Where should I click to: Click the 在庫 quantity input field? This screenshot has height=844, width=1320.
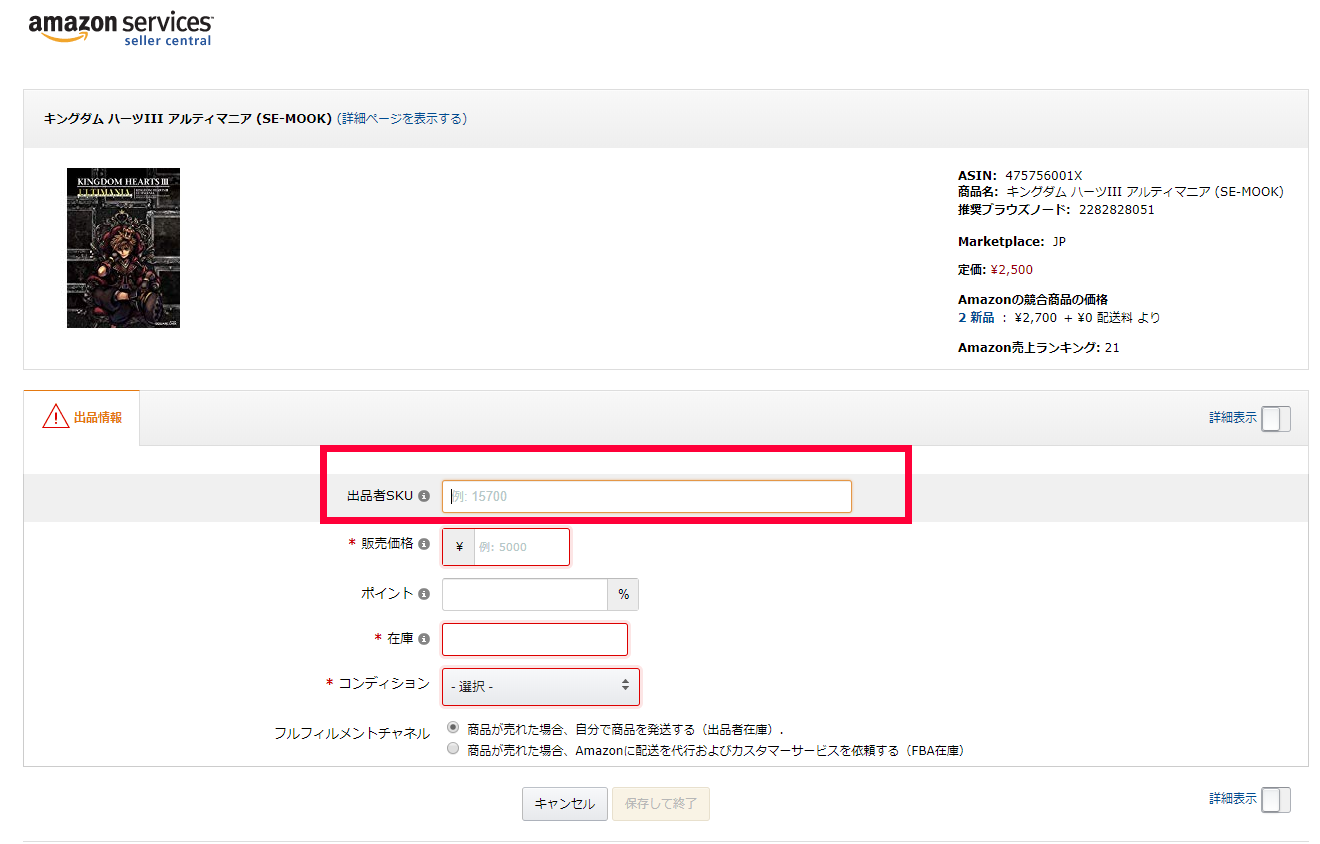click(x=534, y=639)
